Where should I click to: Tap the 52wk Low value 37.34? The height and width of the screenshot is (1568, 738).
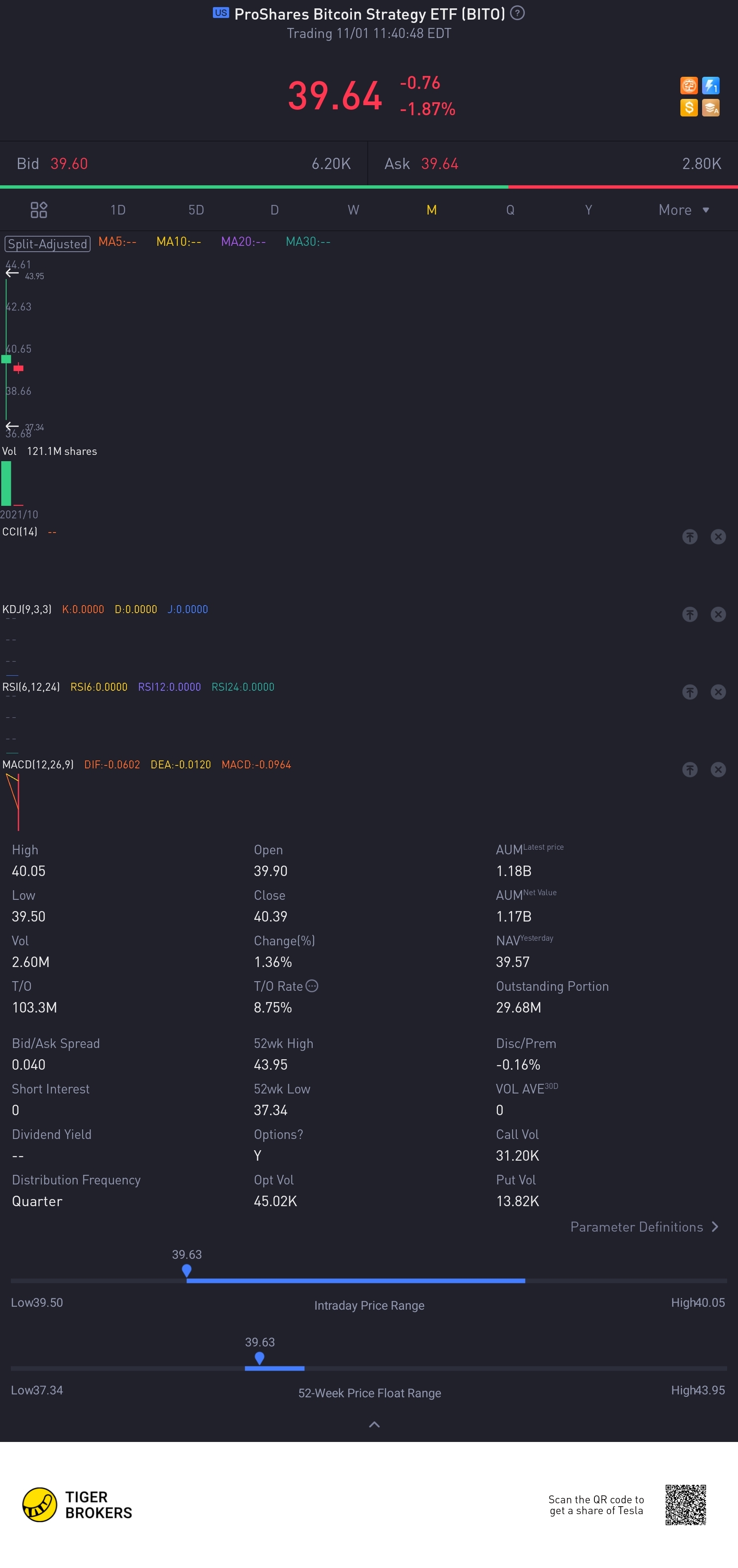click(x=270, y=1111)
